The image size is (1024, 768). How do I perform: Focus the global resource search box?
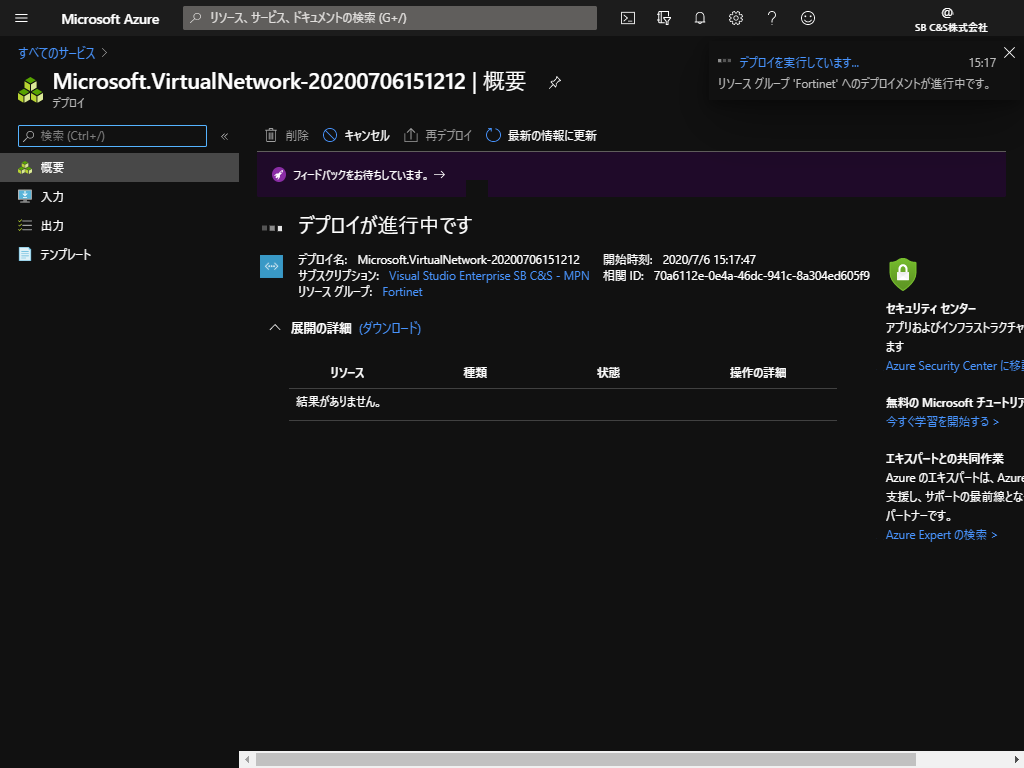390,18
